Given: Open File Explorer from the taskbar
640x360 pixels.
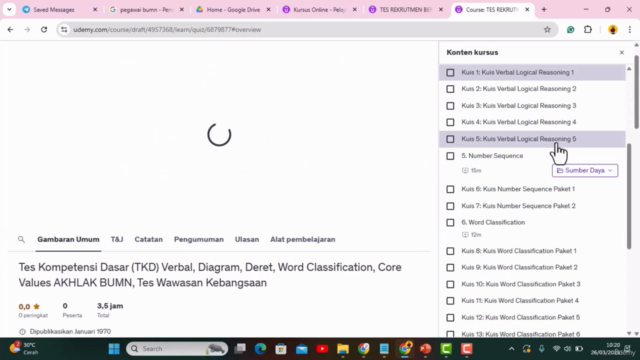Looking at the screenshot, I should (x=343, y=349).
